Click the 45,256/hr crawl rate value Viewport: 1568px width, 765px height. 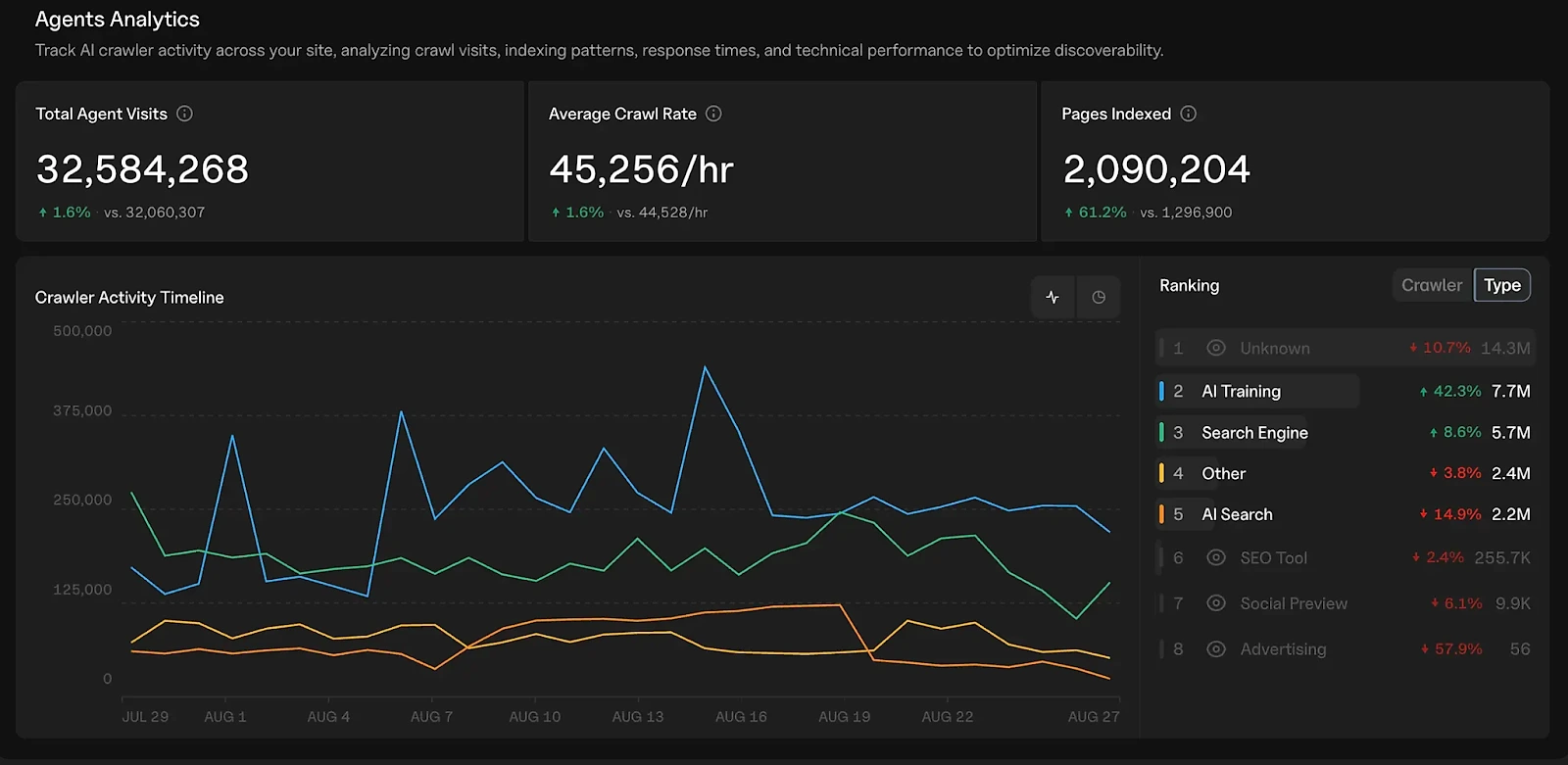(641, 169)
